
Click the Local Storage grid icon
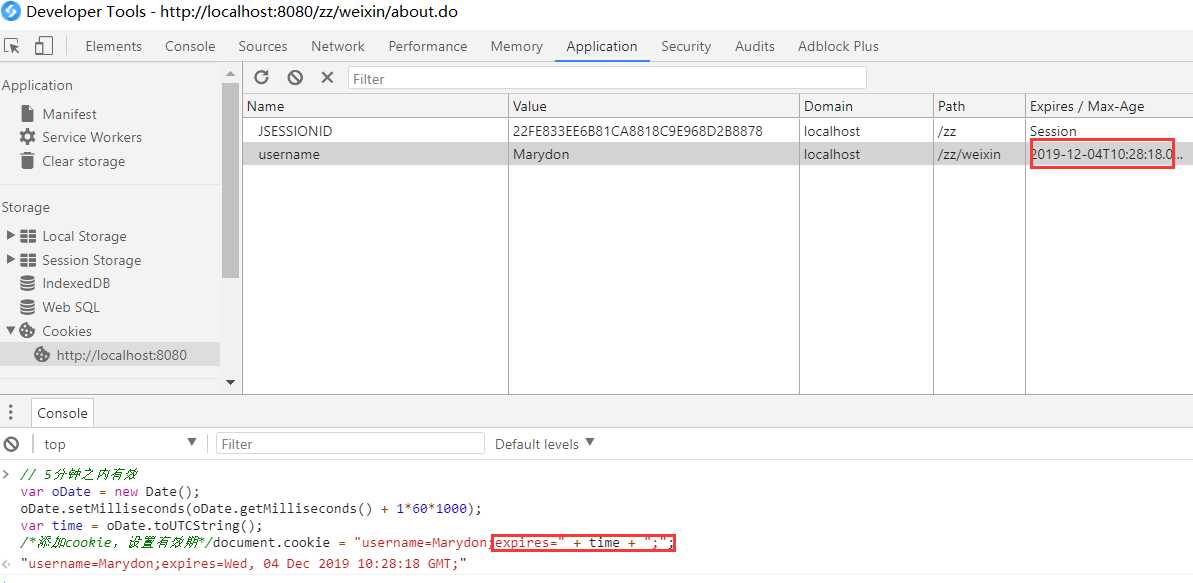[27, 236]
